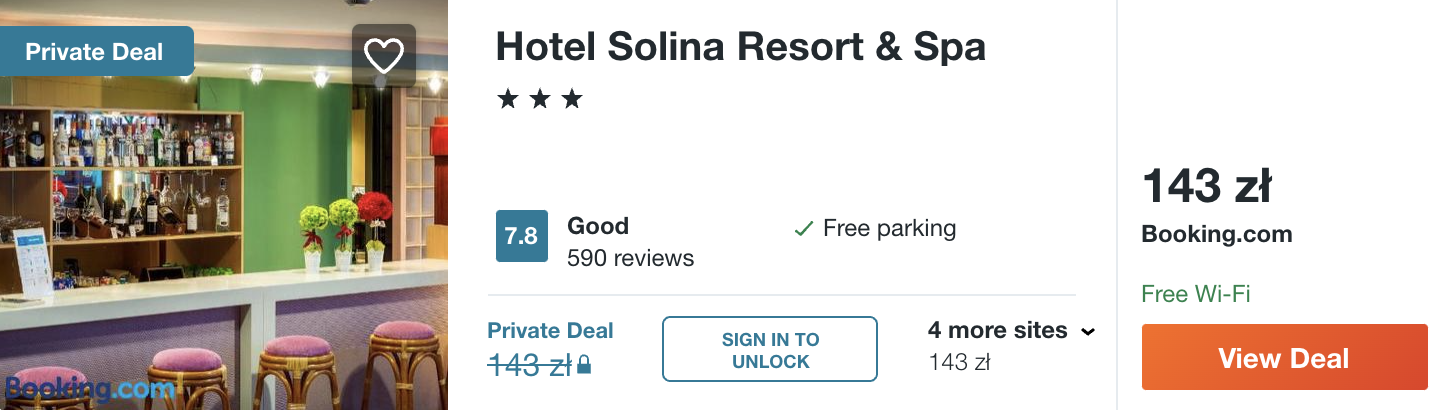Click the three-star rating icons
1444x410 pixels.
tap(540, 99)
